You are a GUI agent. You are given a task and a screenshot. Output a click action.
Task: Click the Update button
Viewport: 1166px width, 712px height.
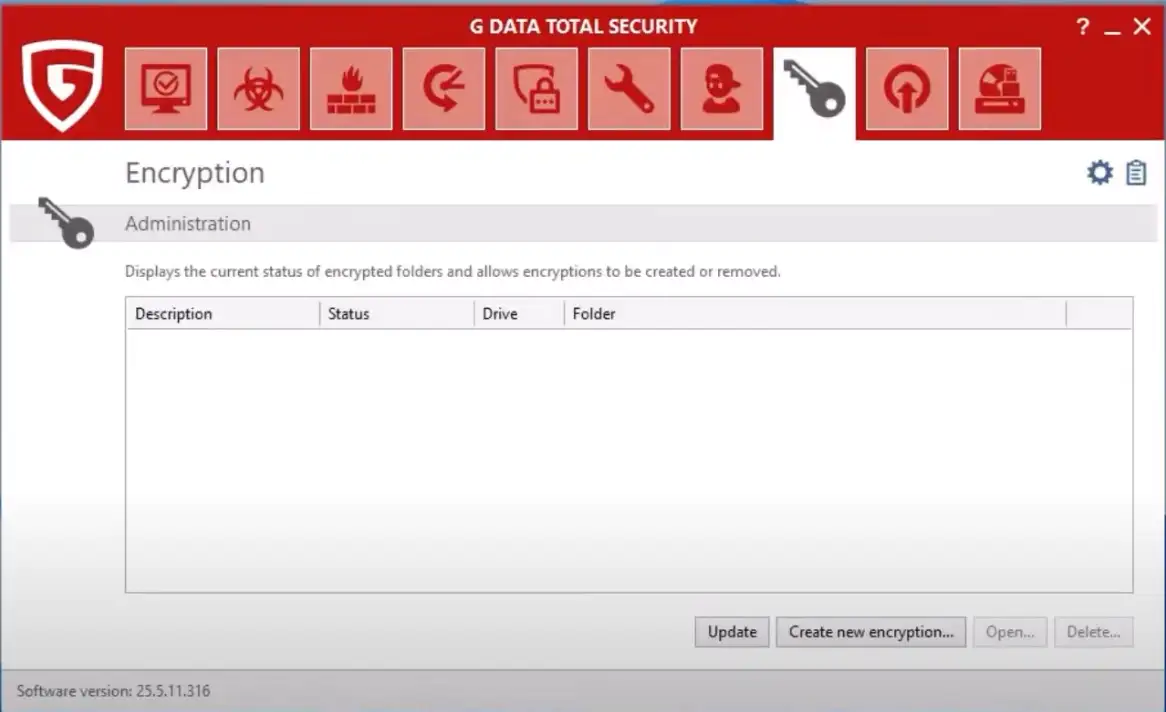(732, 632)
